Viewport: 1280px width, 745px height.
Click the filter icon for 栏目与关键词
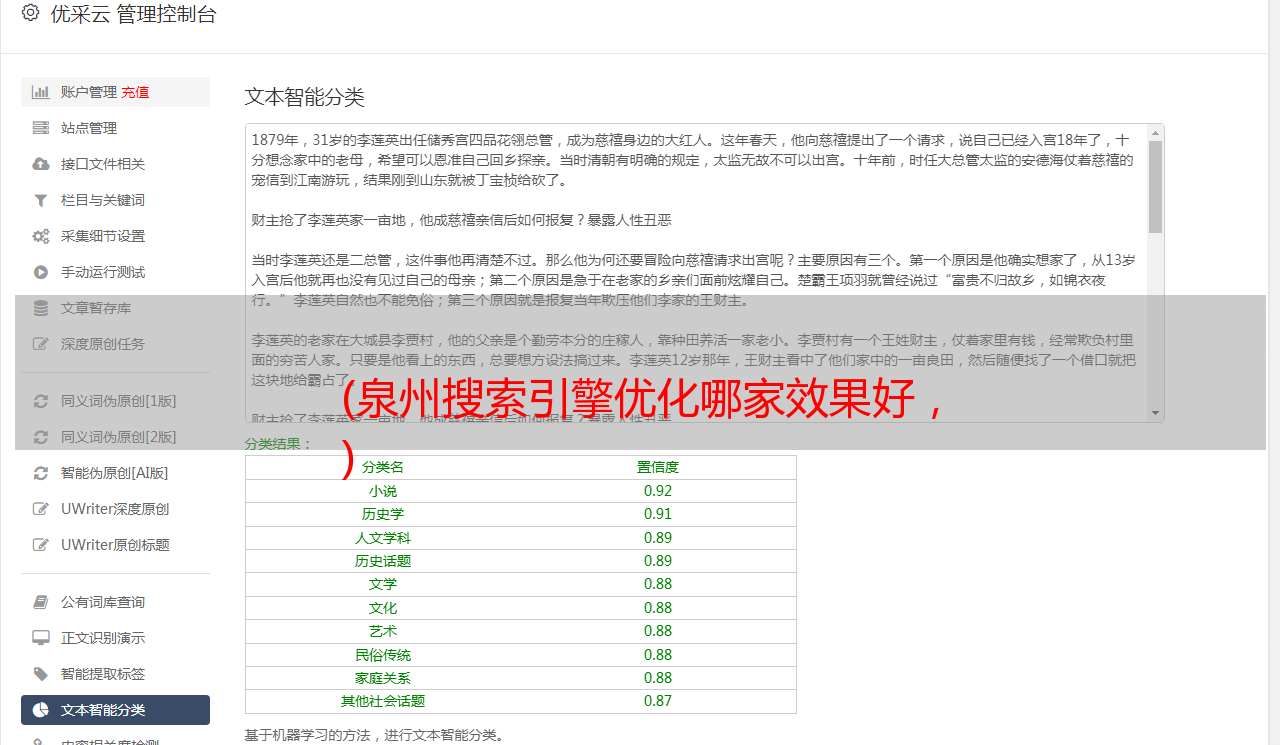pos(41,200)
